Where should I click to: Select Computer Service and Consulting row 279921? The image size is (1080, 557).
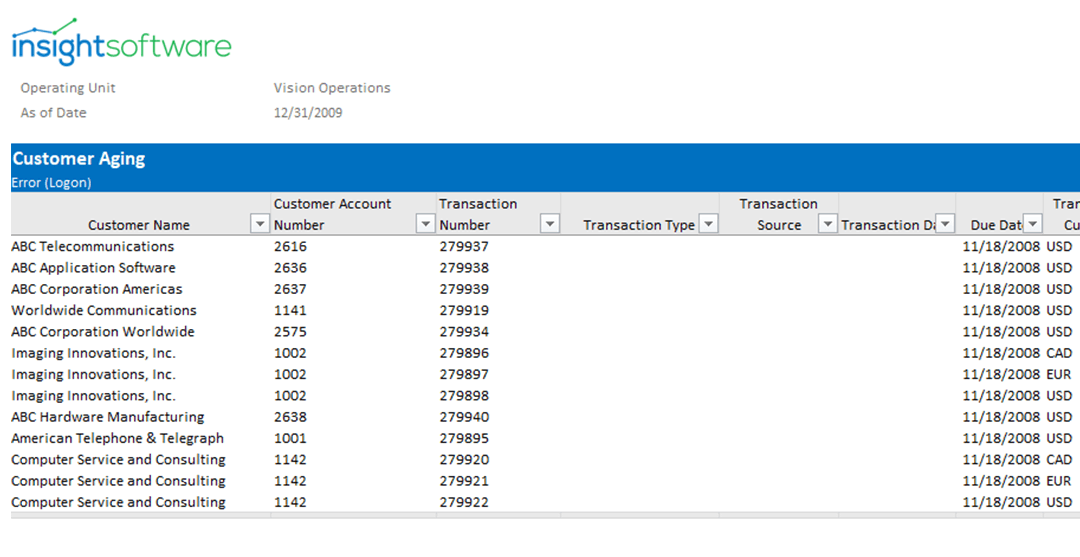118,481
